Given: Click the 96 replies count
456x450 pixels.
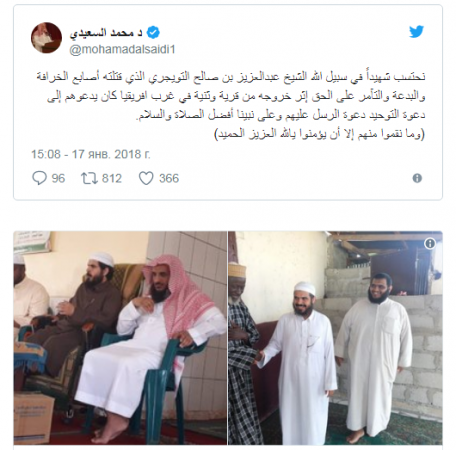Looking at the screenshot, I should 58,178.
